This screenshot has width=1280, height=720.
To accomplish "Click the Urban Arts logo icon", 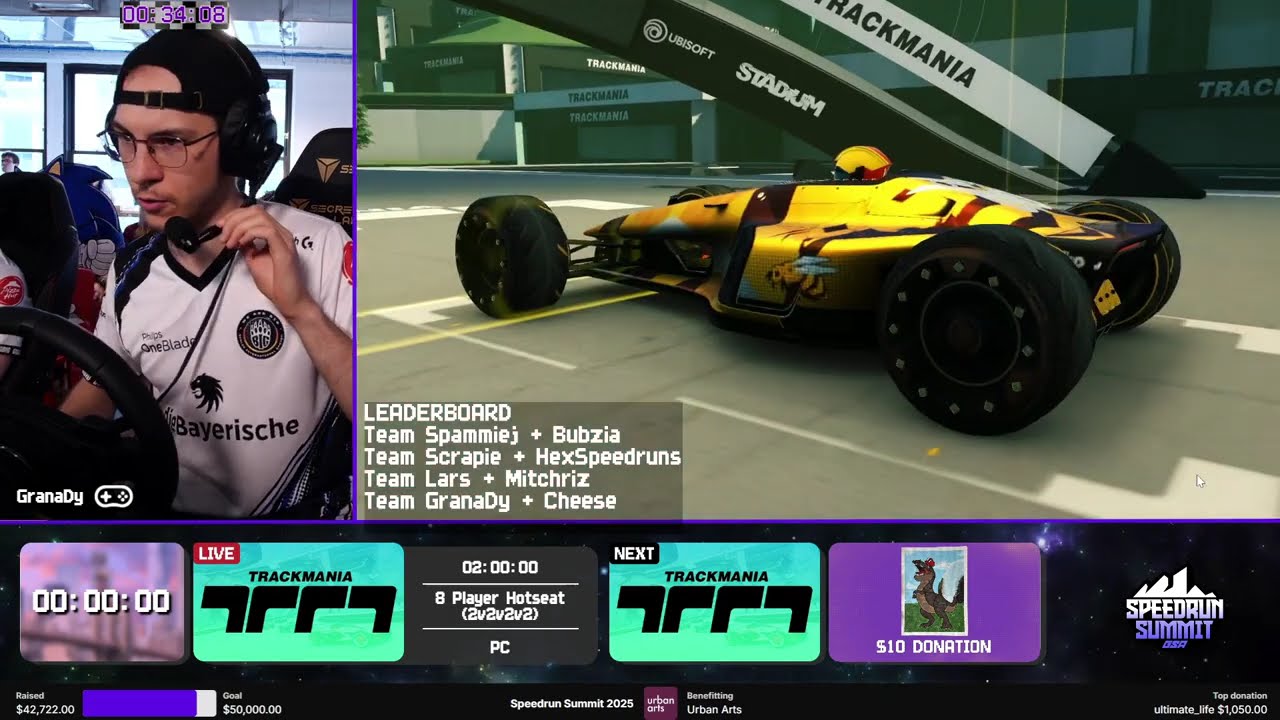I will click(660, 703).
